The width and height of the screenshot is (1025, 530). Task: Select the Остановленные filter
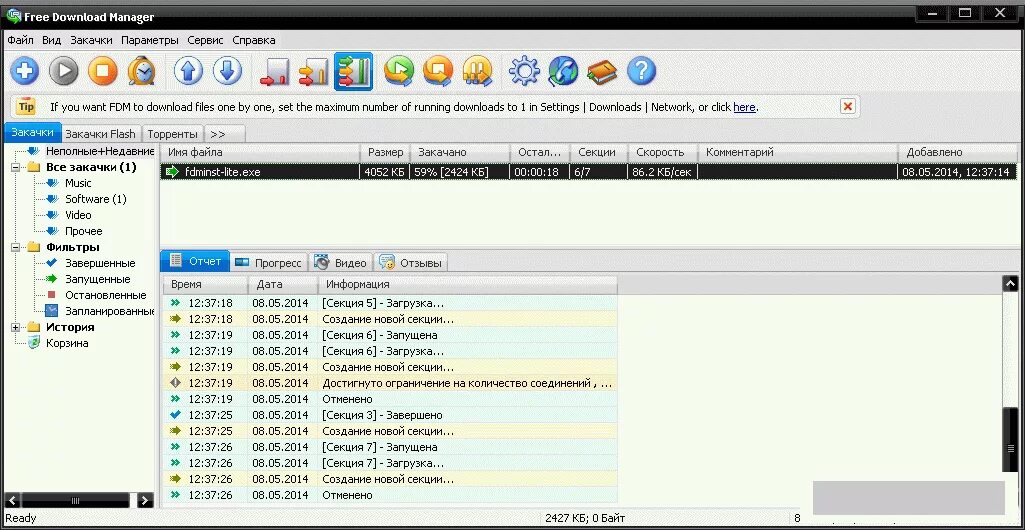pyautogui.click(x=106, y=295)
